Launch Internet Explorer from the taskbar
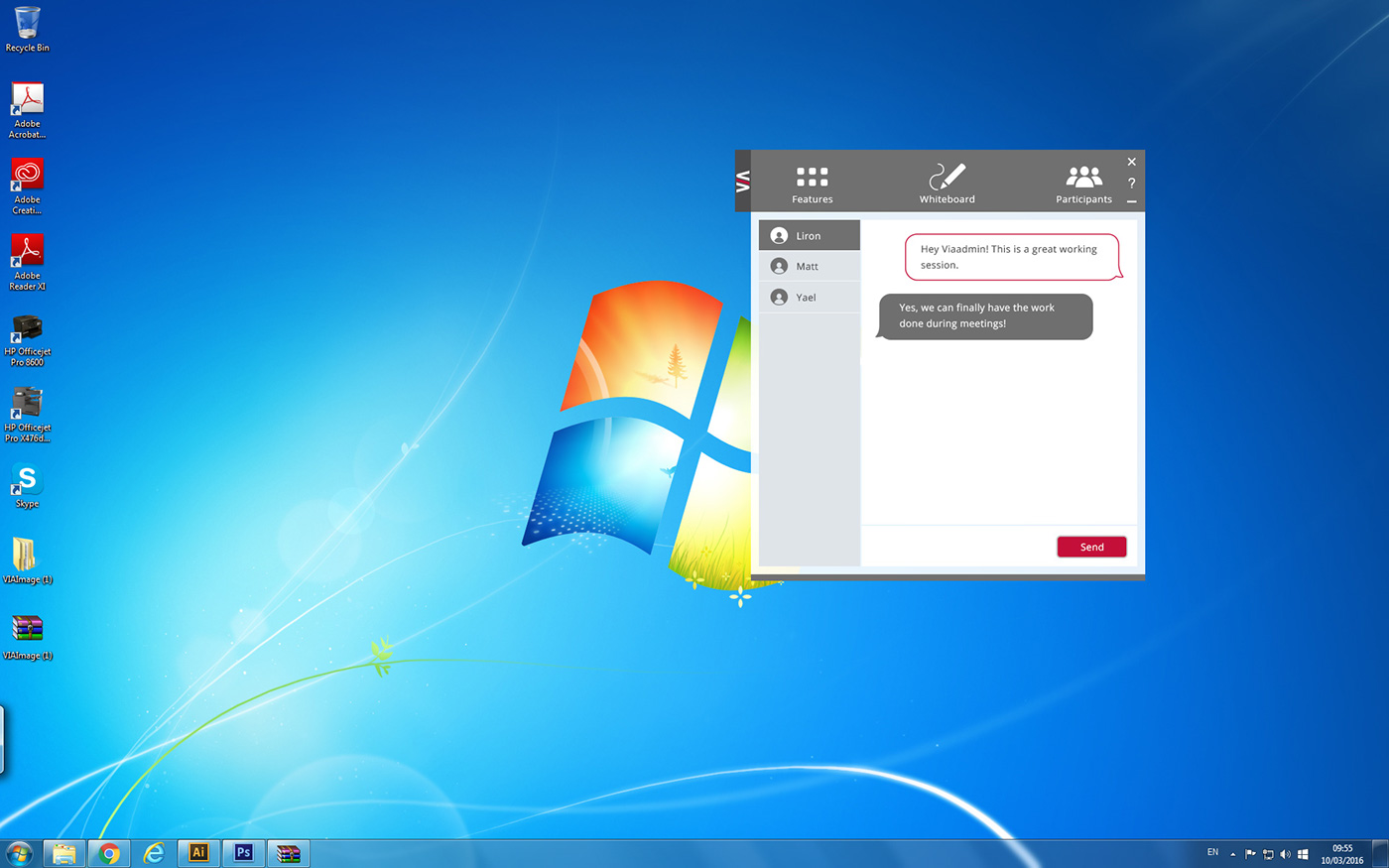The image size is (1389, 868). [x=154, y=853]
